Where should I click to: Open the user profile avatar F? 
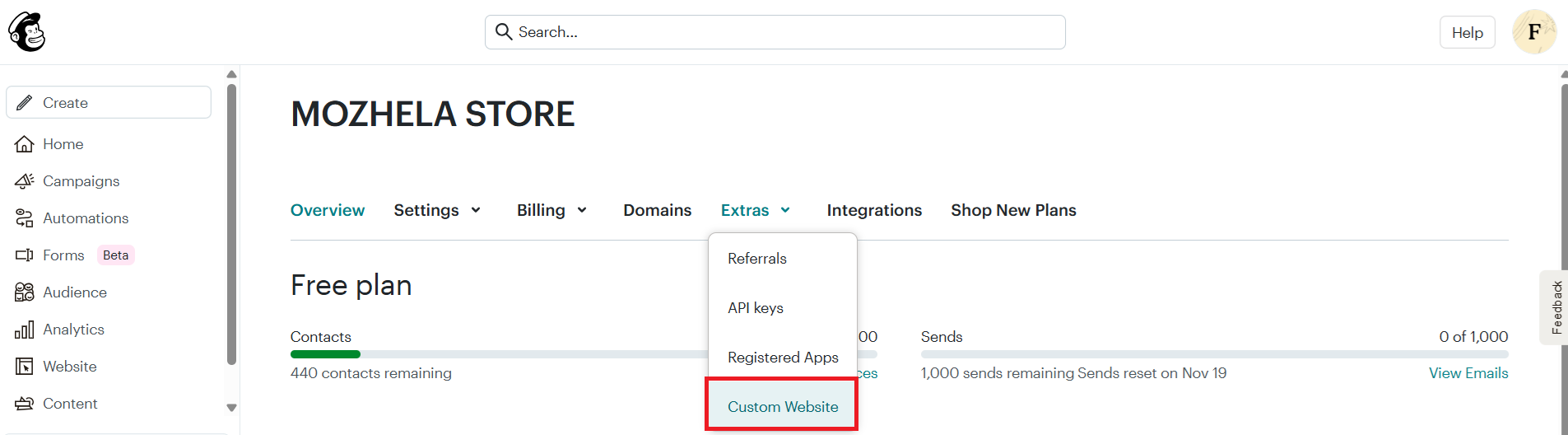coord(1533,32)
